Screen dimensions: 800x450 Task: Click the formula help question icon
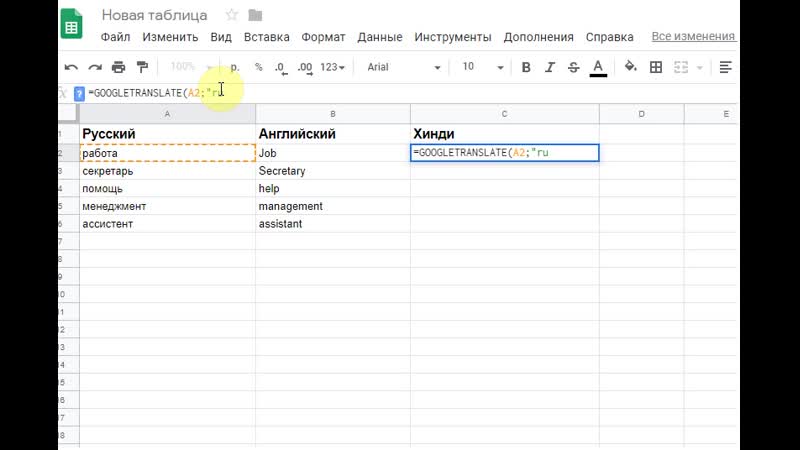79,94
